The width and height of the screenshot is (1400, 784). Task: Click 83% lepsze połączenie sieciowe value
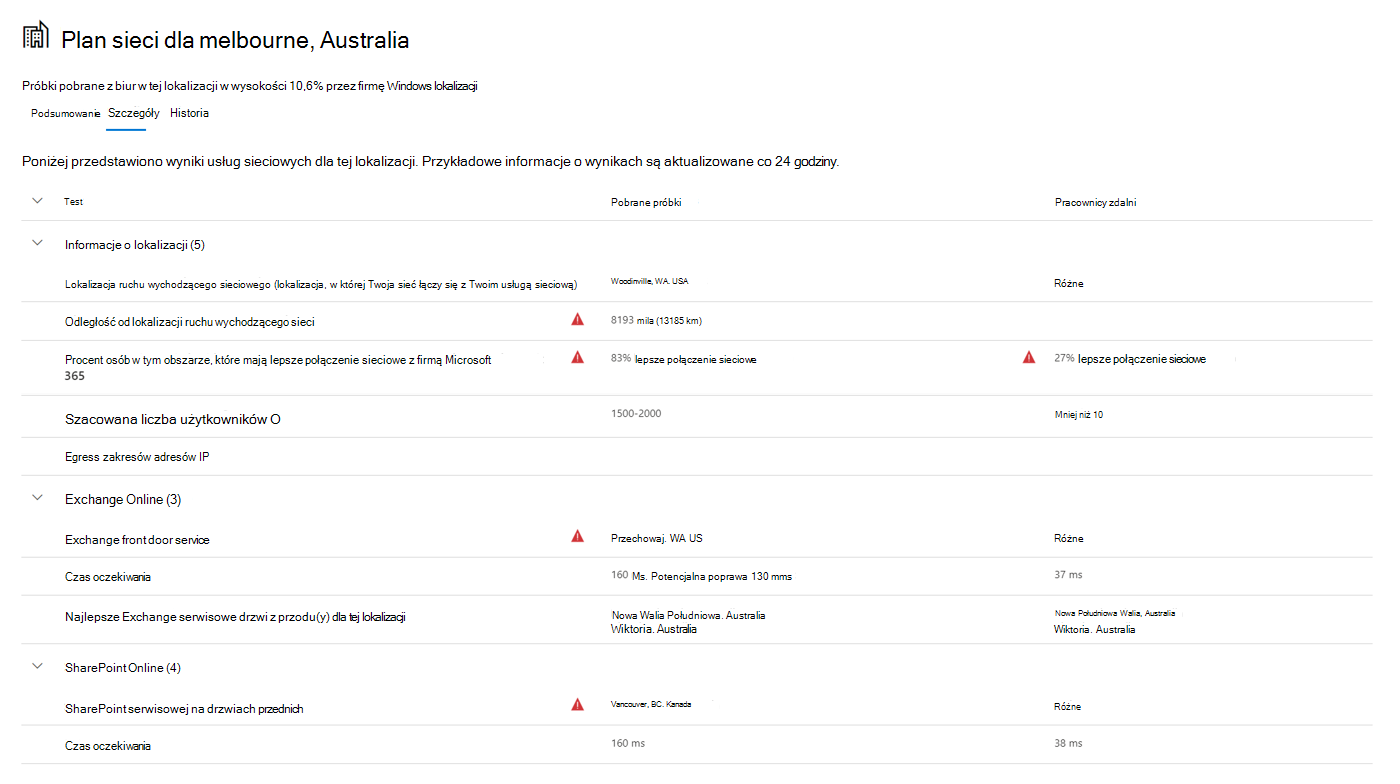[683, 359]
